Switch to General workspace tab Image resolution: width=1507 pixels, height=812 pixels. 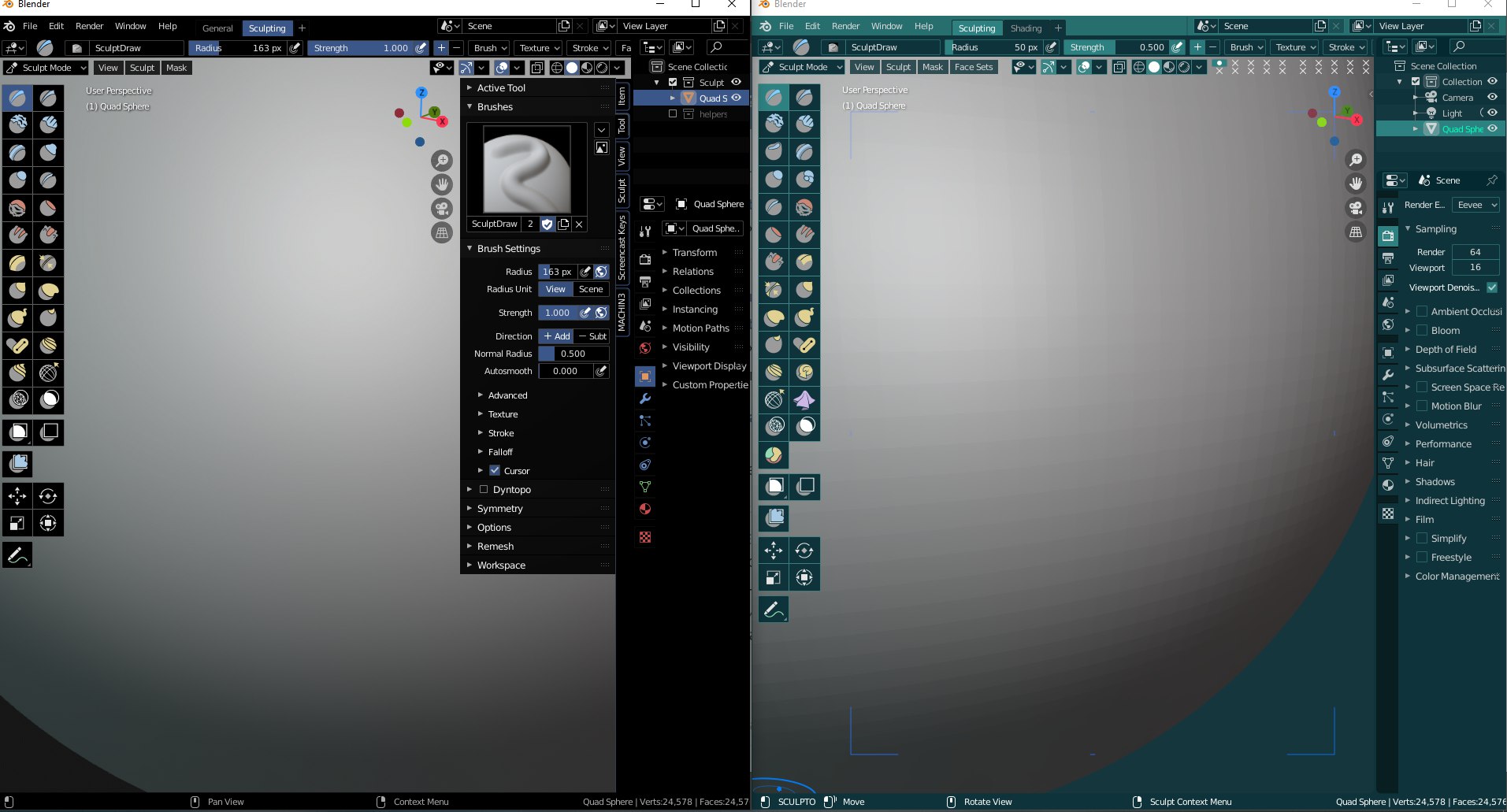click(x=217, y=28)
